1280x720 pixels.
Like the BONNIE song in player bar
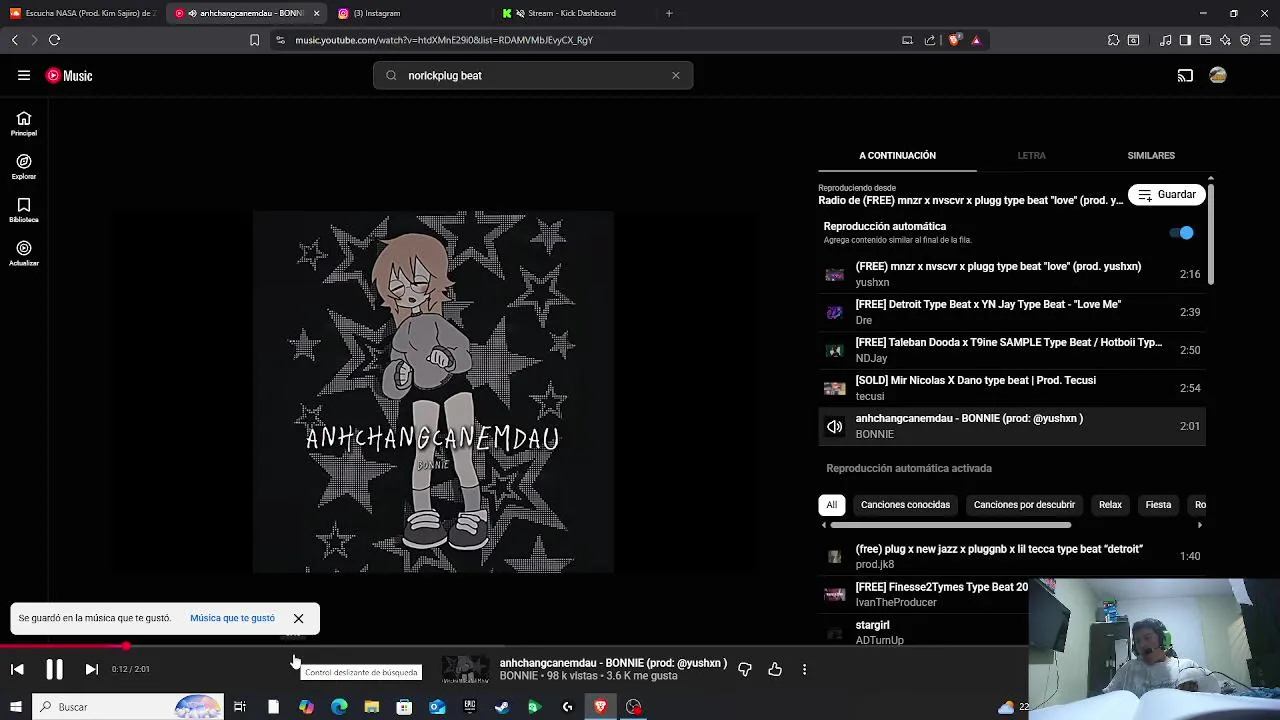[775, 669]
